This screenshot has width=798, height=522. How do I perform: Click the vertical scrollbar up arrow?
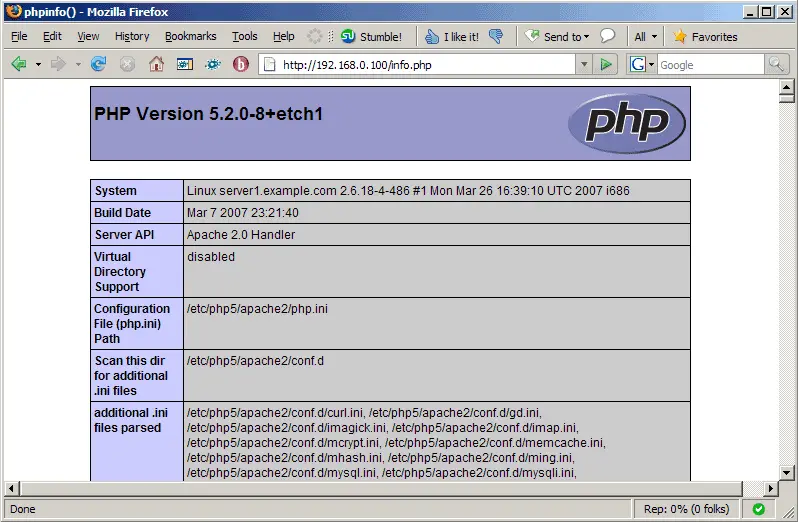click(787, 86)
